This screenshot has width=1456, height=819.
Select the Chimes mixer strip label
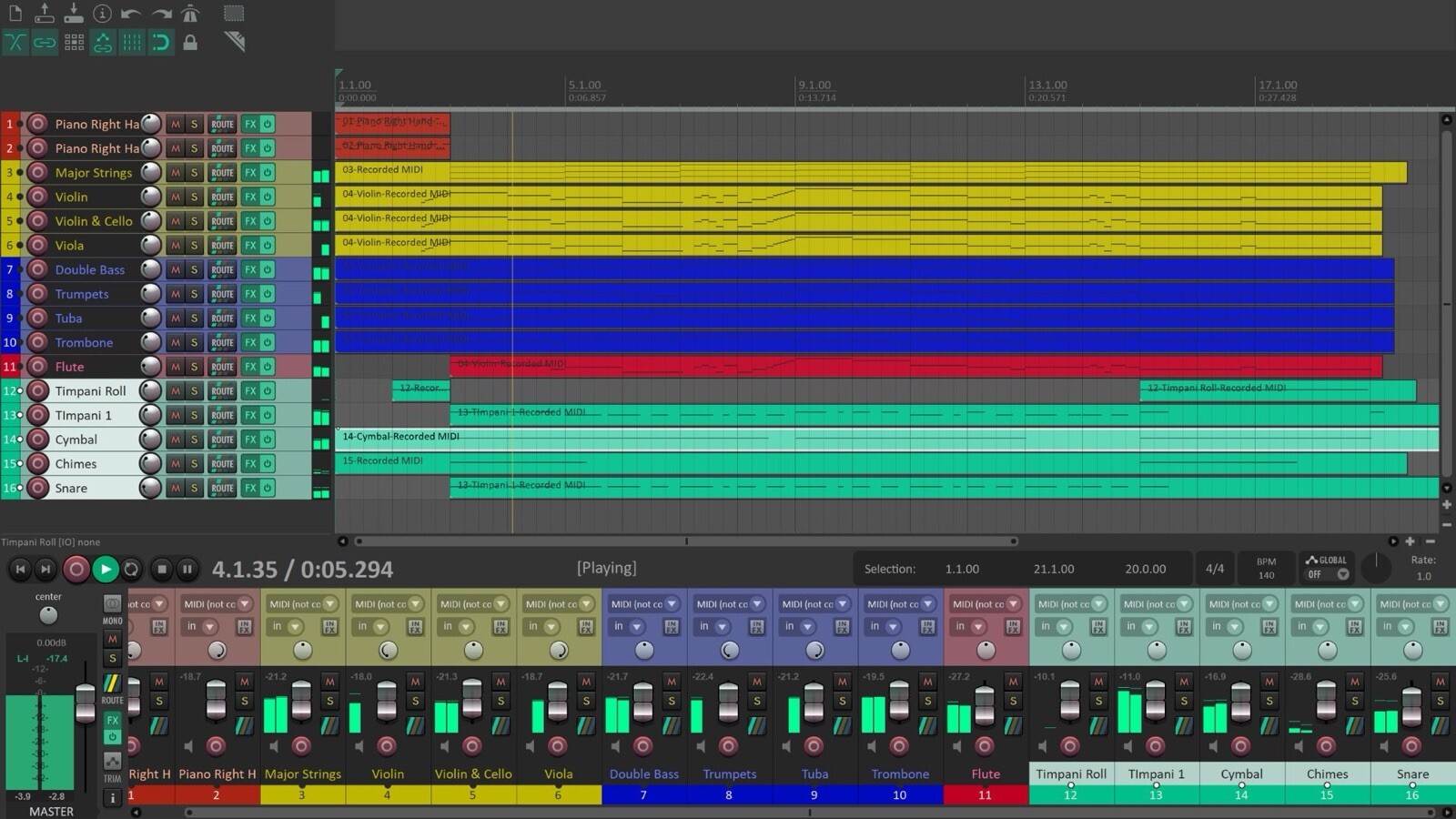[1327, 773]
